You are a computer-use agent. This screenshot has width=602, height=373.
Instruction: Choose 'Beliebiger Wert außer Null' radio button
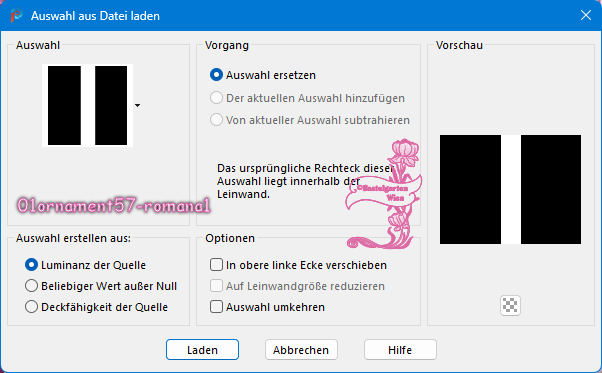point(31,286)
